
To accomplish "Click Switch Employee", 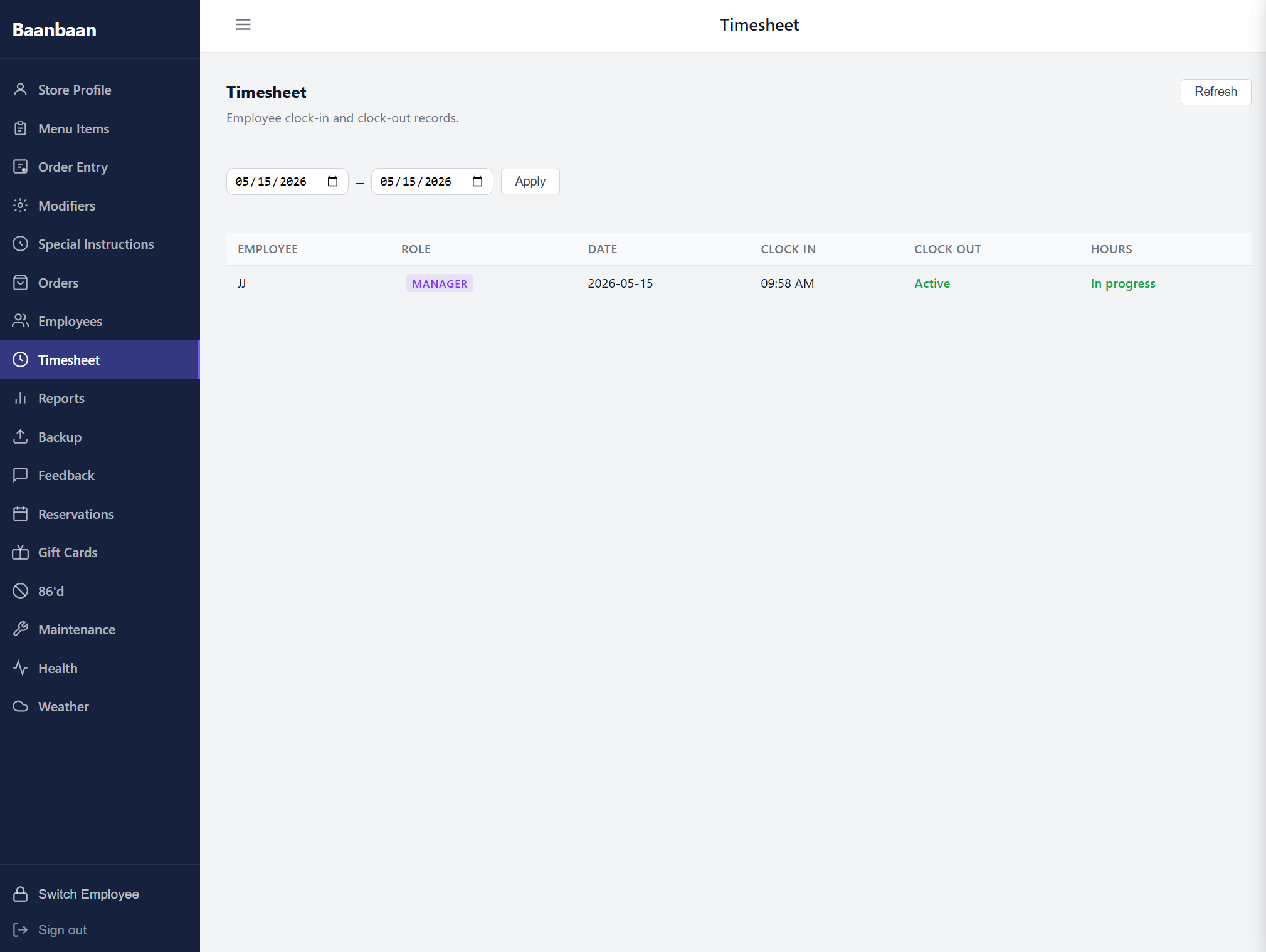I will tap(88, 894).
